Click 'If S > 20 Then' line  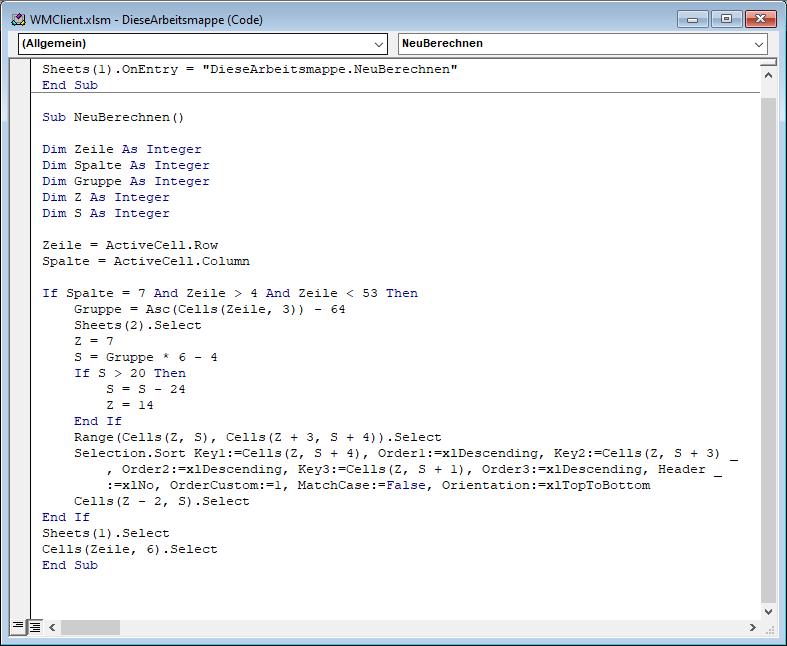point(130,374)
